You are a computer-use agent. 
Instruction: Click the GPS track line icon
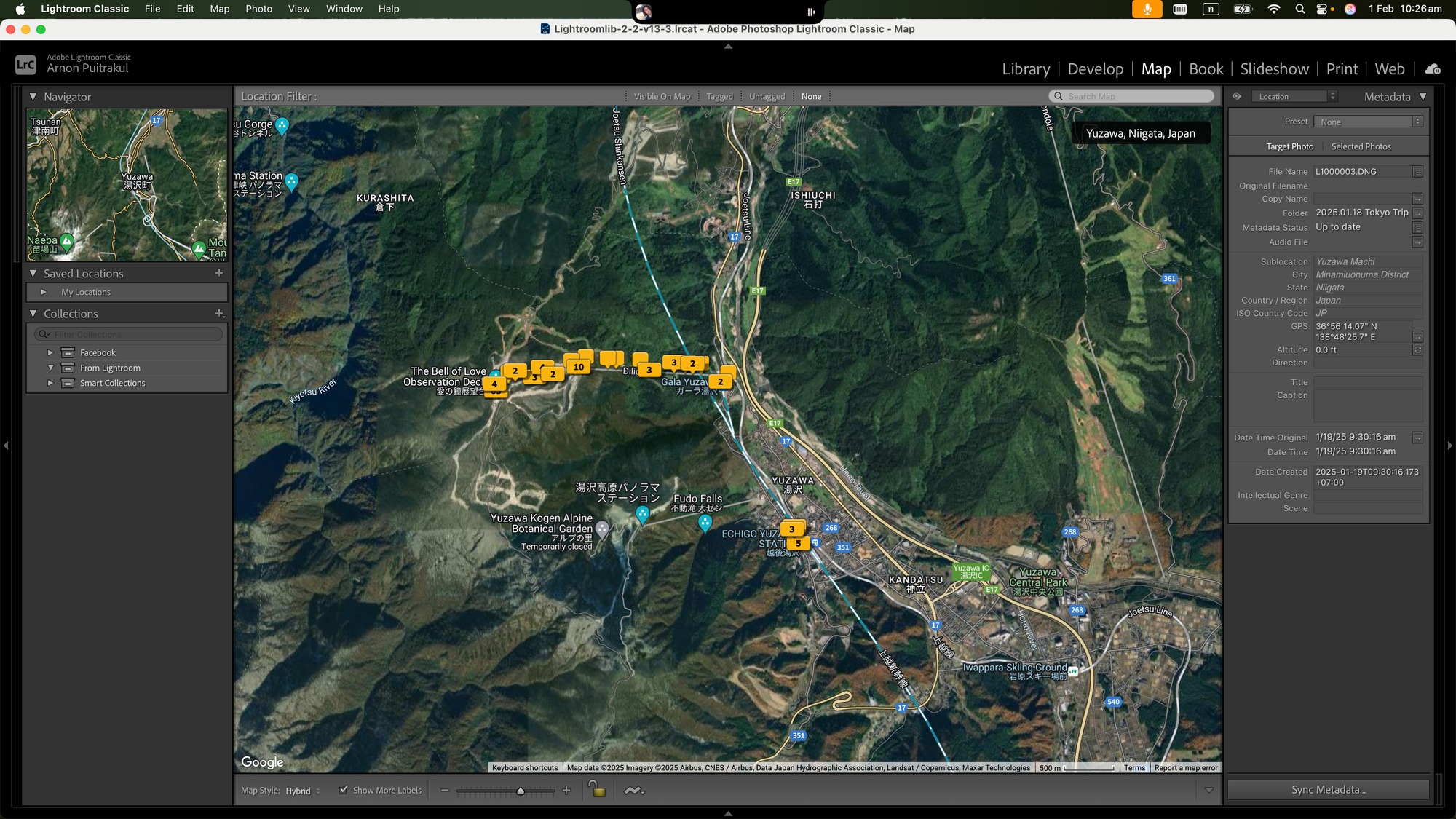634,790
